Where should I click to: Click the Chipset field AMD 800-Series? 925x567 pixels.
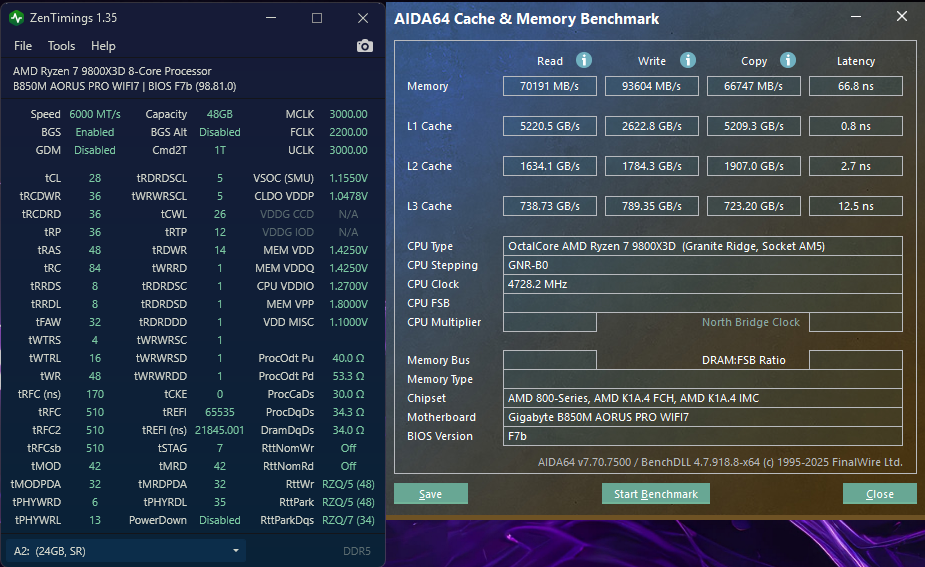pos(703,398)
